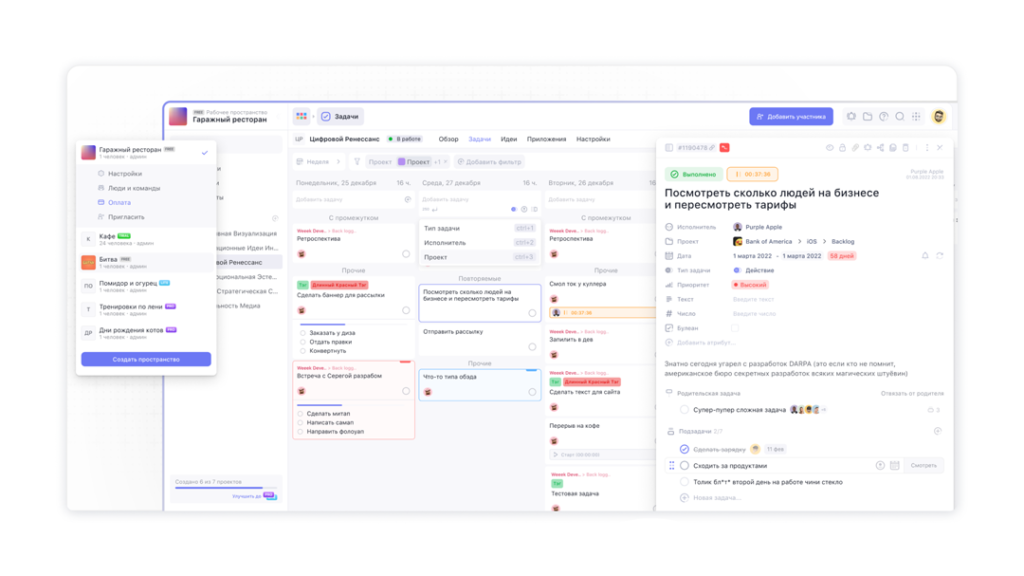Click the lock icon on the task panel
The width and height of the screenshot is (1024, 576).
coord(842,147)
